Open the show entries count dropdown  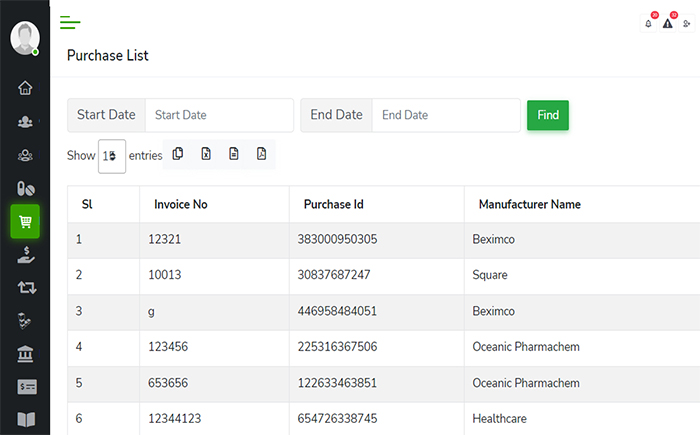click(111, 156)
